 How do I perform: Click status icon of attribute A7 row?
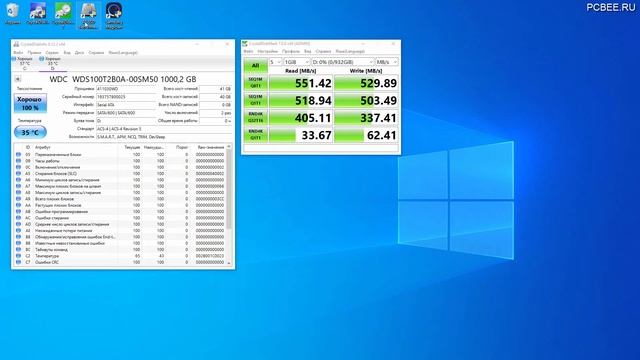point(18,186)
